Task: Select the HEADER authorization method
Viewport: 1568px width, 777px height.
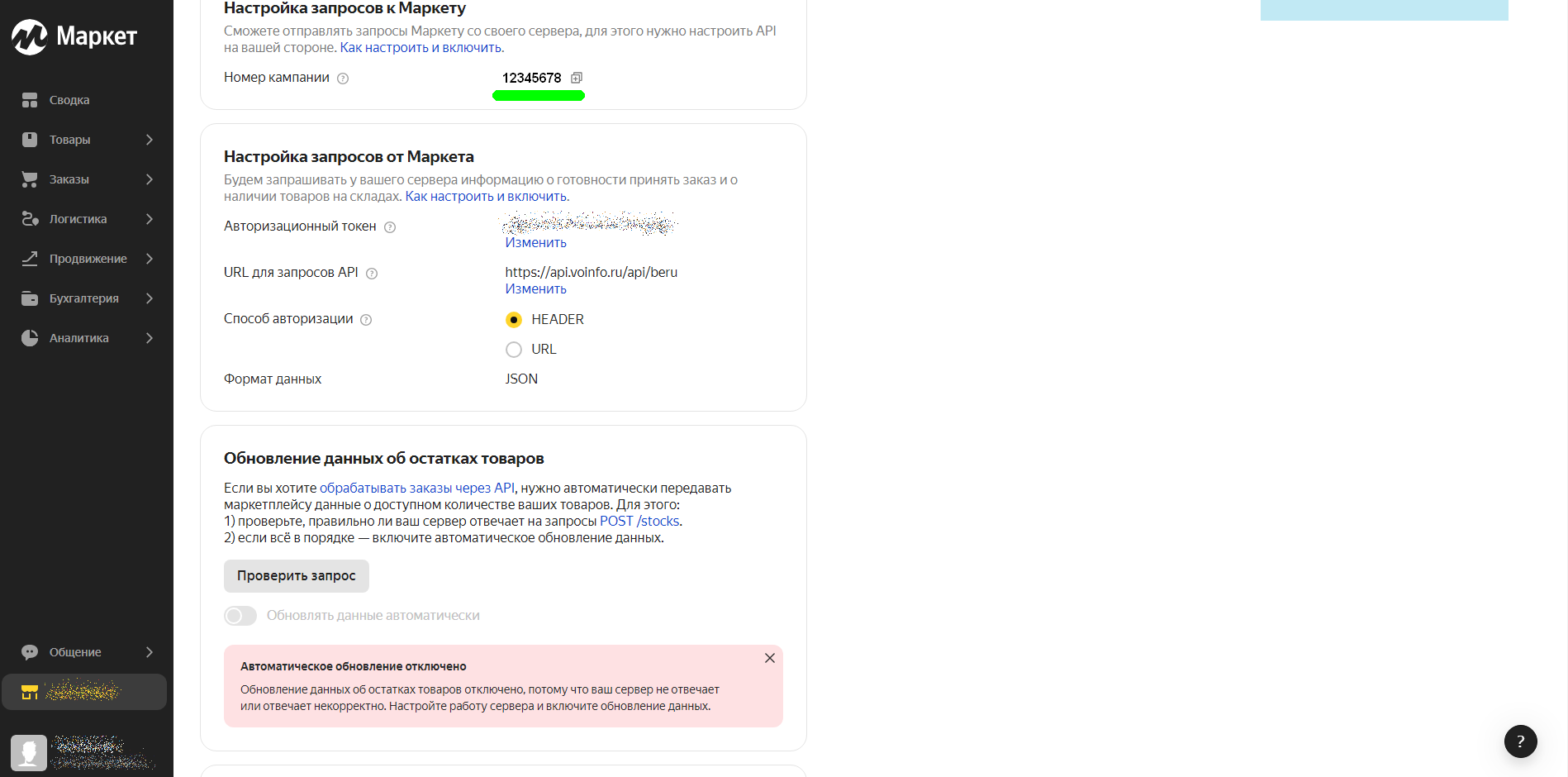Action: pos(514,320)
